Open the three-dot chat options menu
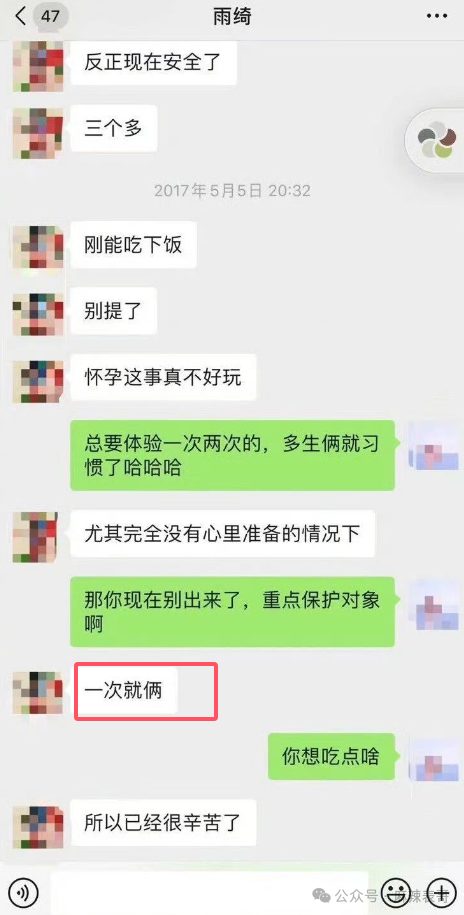The width and height of the screenshot is (464, 915). click(x=437, y=16)
